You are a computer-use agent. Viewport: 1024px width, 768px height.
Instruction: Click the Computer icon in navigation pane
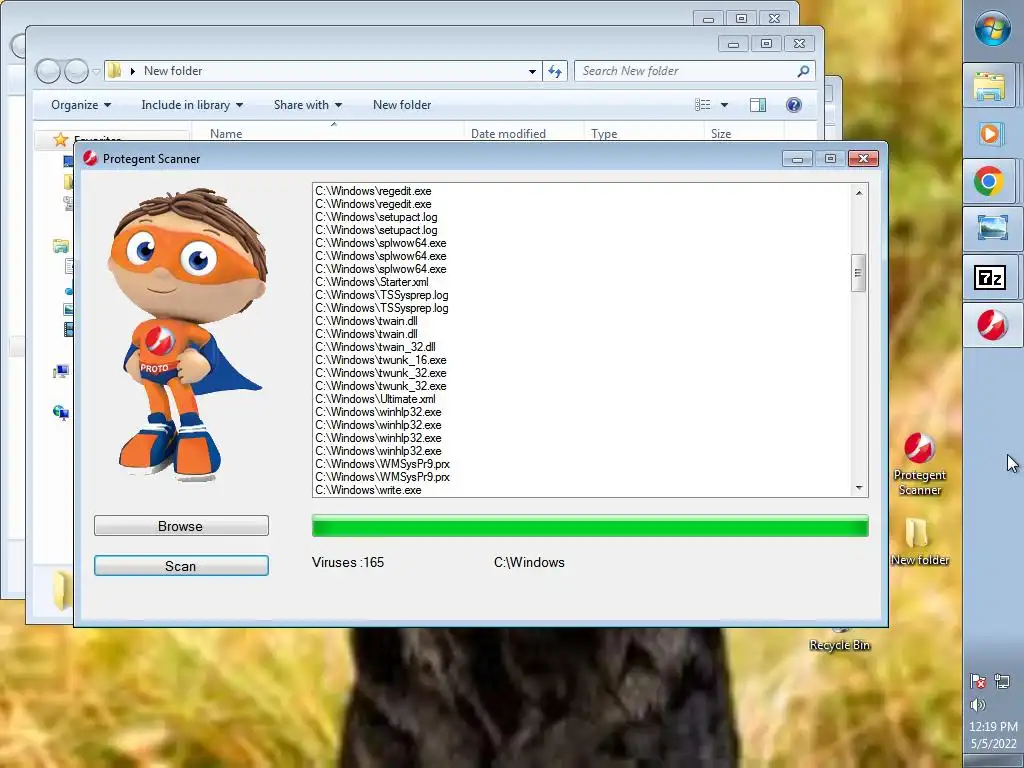[61, 372]
